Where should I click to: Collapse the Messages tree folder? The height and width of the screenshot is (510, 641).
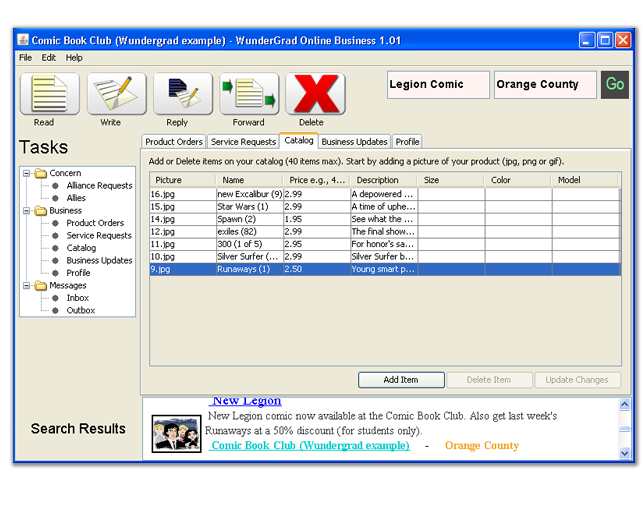(x=27, y=286)
